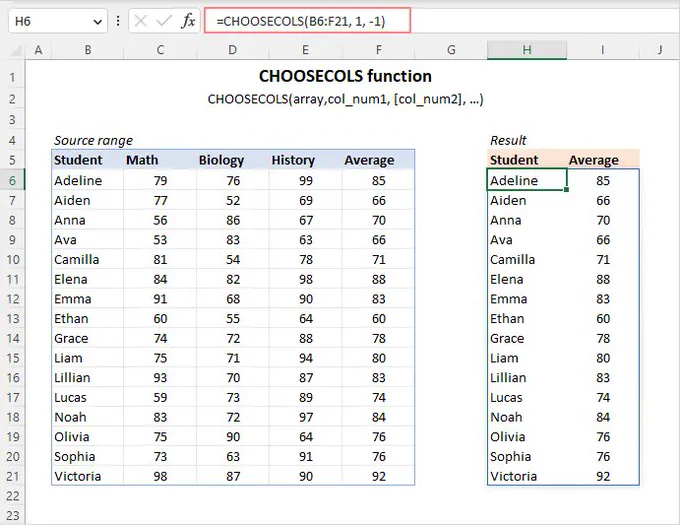680x525 pixels.
Task: Select column E header
Action: point(305,50)
